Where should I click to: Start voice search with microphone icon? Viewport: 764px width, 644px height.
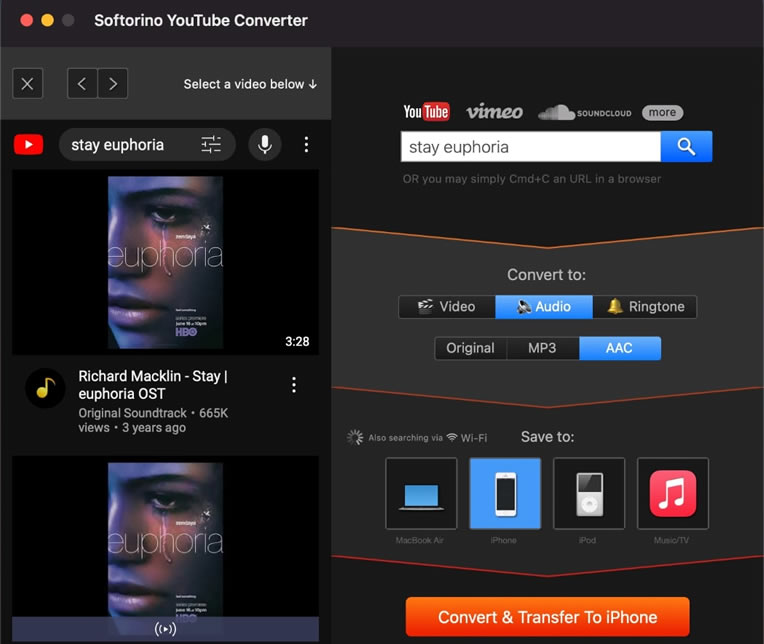tap(265, 145)
